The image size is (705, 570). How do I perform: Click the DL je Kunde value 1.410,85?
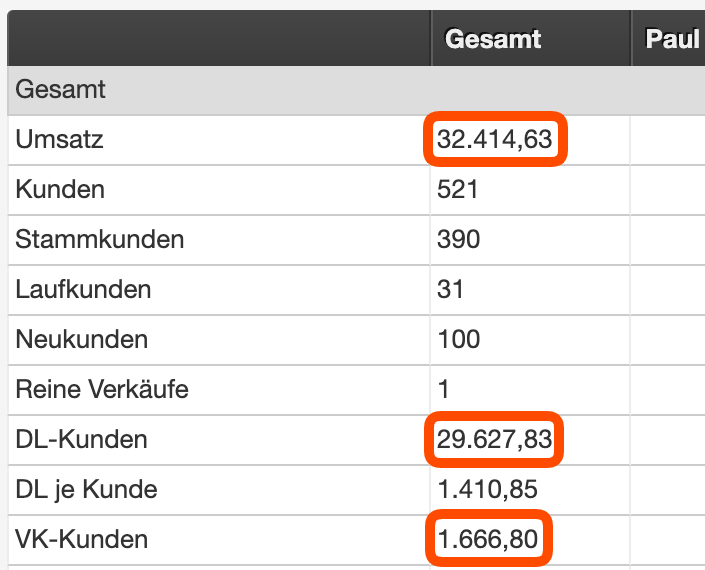pyautogui.click(x=487, y=489)
